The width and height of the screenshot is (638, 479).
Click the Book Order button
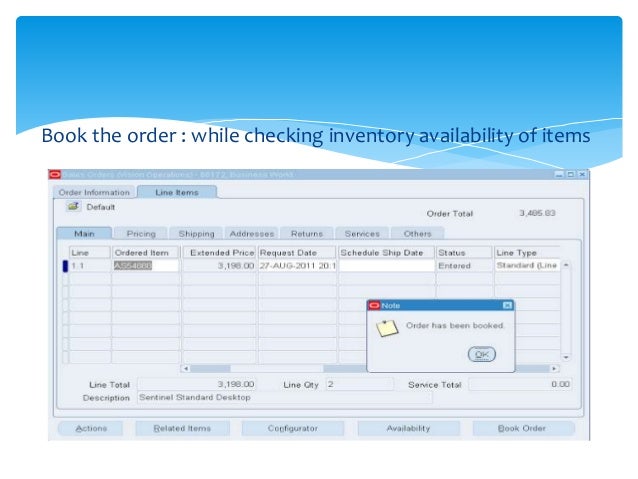coord(522,428)
